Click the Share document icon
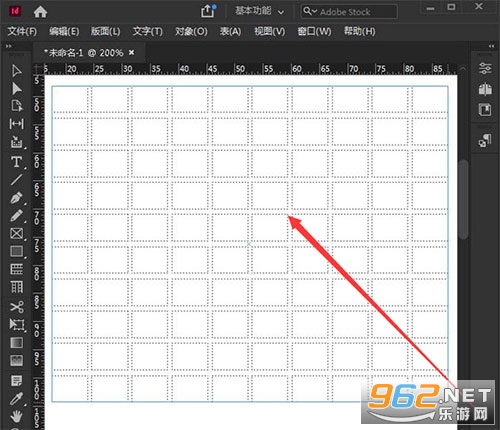Screen dimensions: 500x430 [208, 11]
